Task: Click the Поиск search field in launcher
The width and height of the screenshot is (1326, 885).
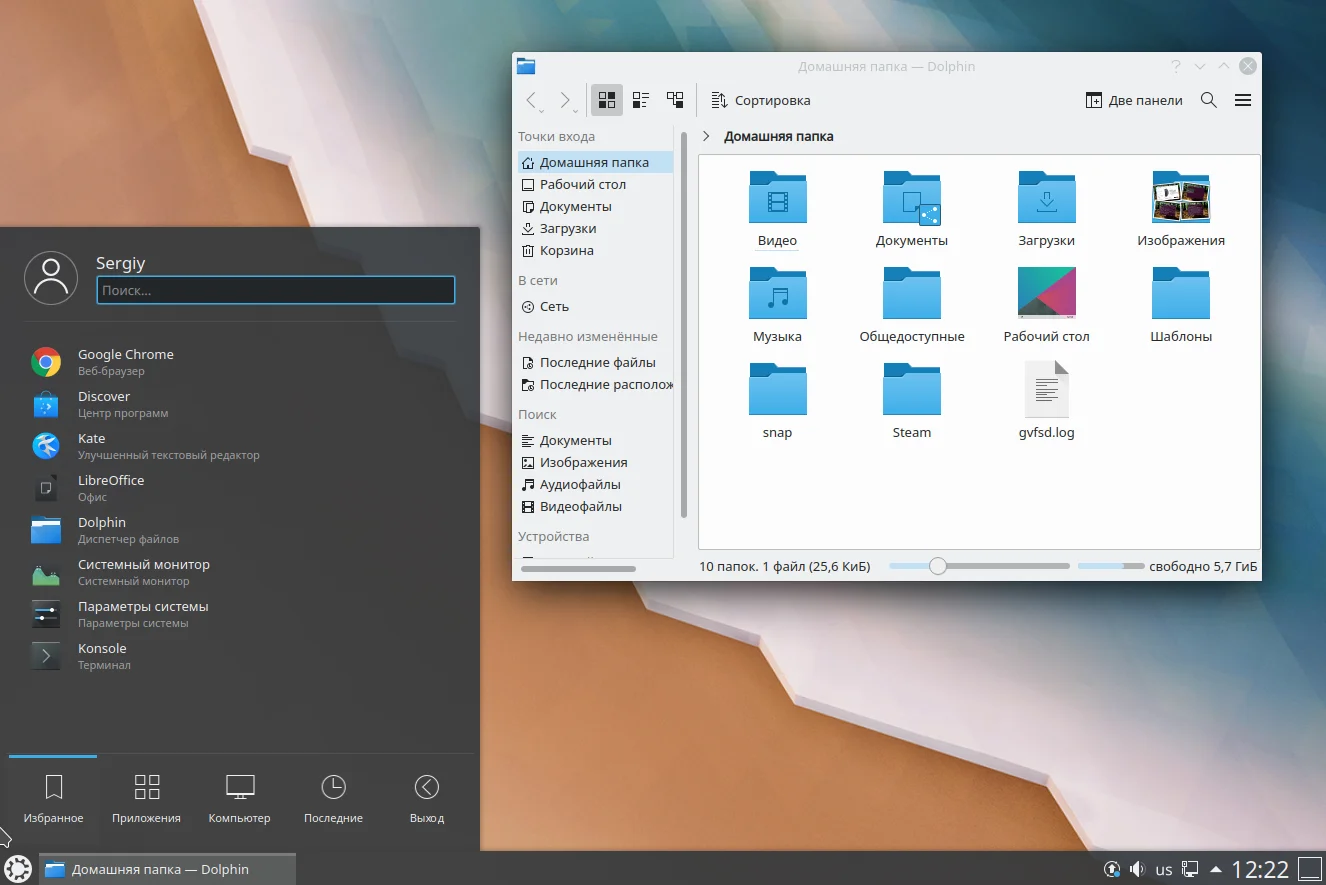Action: 275,290
